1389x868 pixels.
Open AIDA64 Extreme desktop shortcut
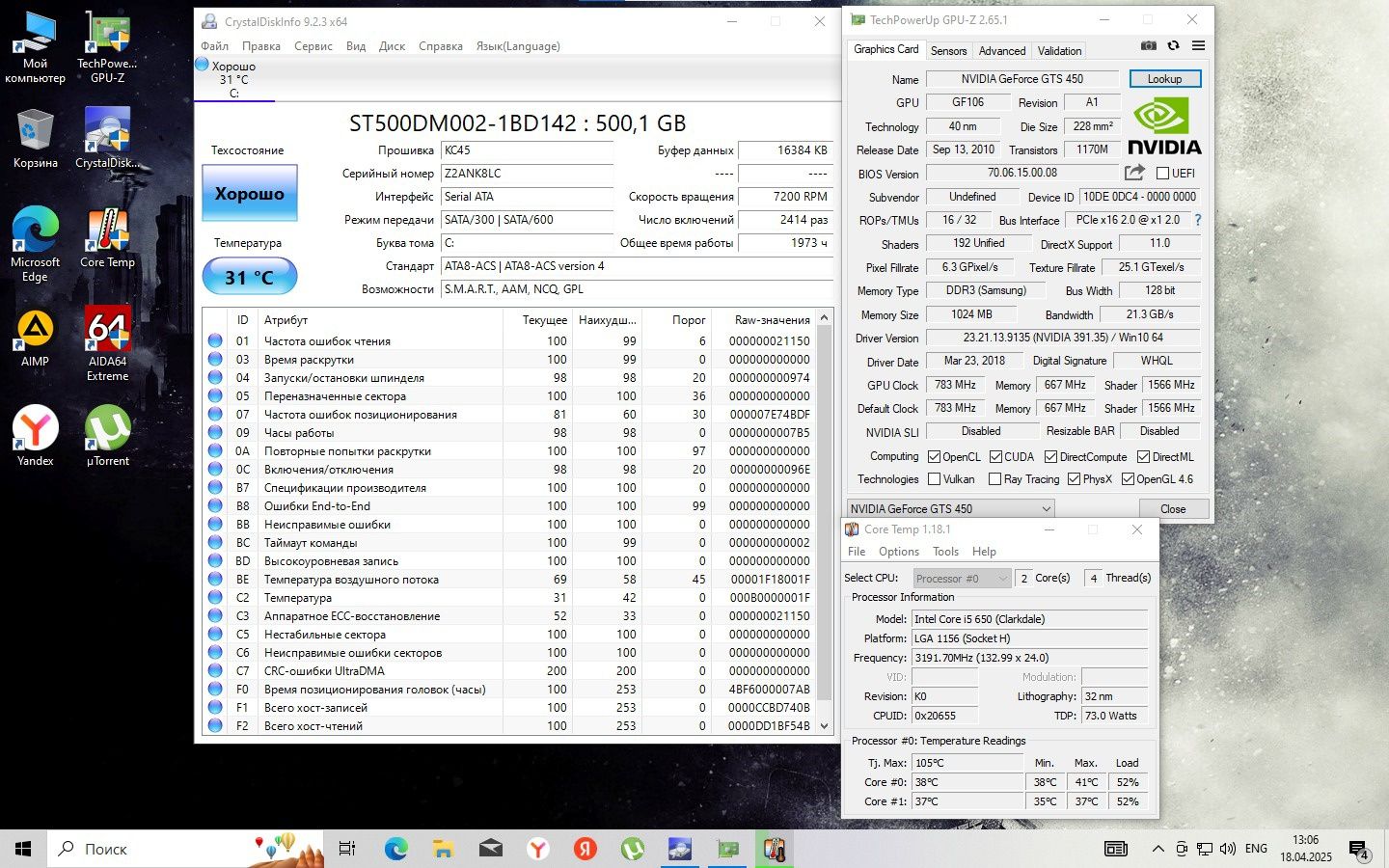107,343
